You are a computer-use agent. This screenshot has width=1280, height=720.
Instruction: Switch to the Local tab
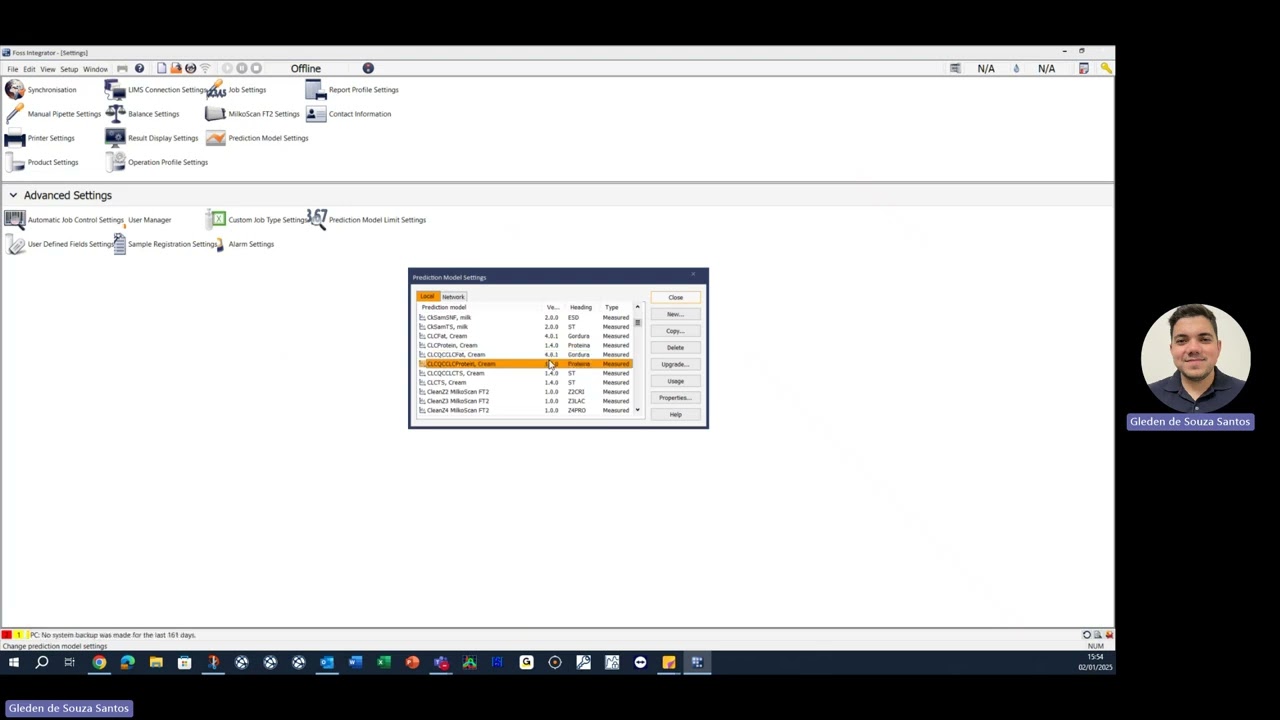pos(428,296)
